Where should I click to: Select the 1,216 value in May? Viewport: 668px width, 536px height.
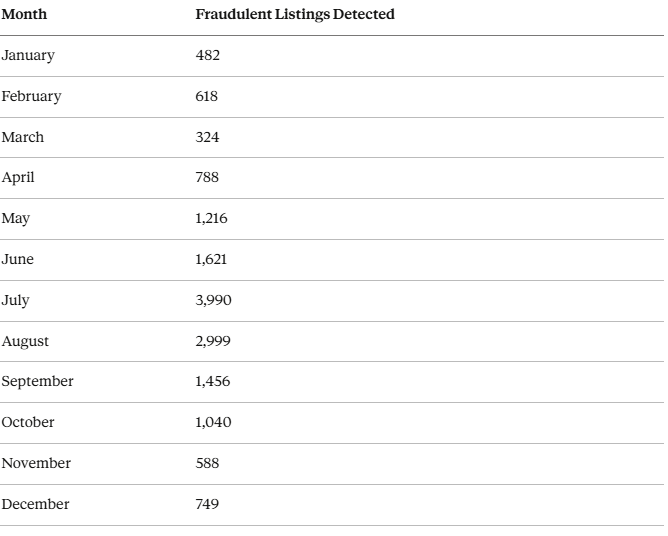point(211,219)
